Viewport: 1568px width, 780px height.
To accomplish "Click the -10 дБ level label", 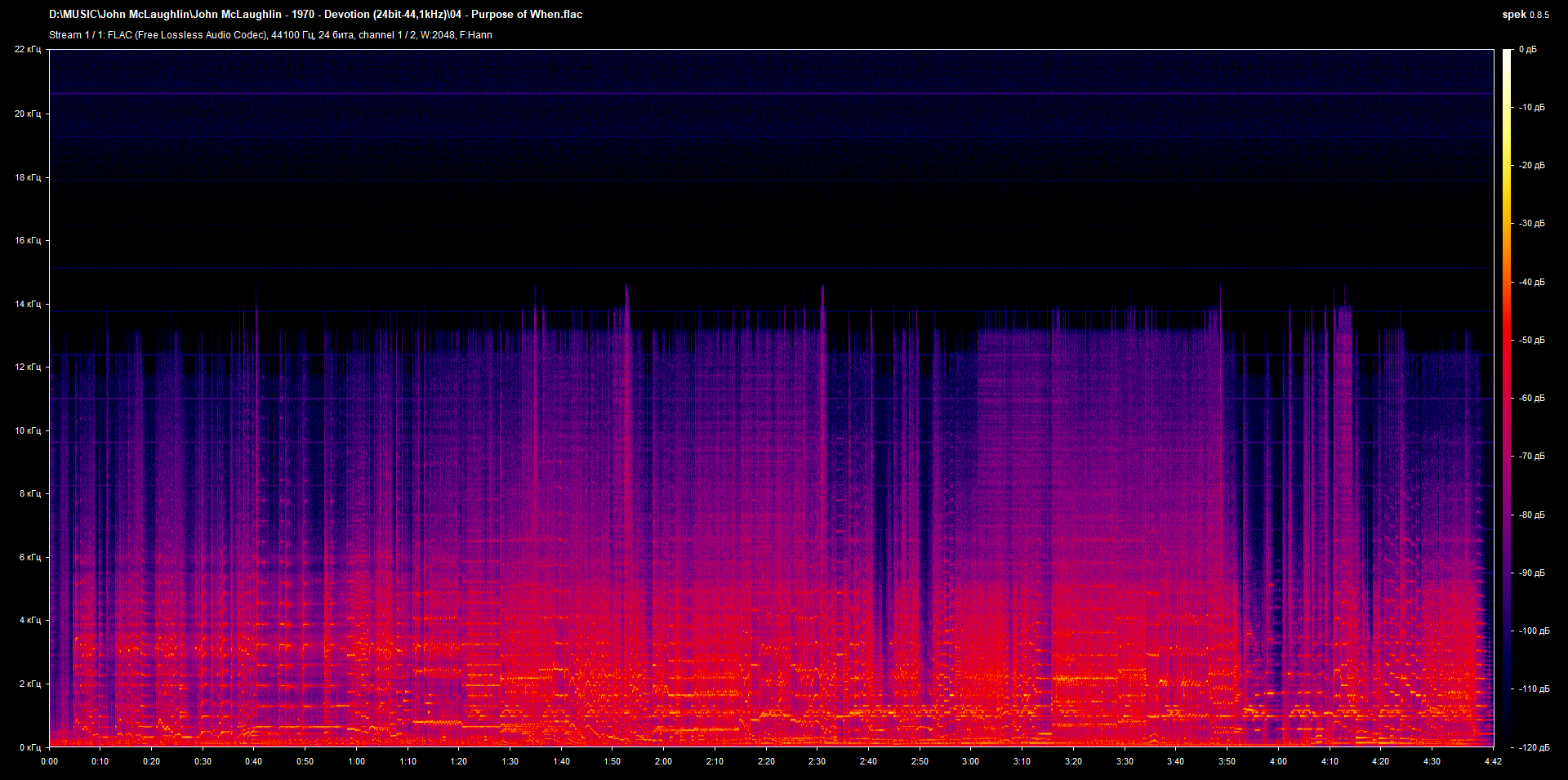I will click(1531, 108).
